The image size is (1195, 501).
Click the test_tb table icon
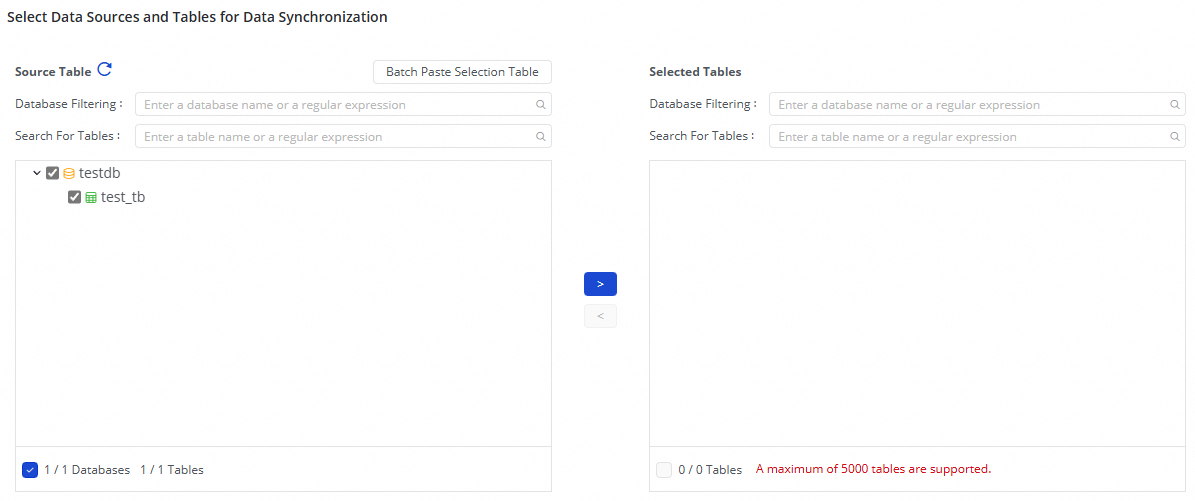tap(91, 198)
